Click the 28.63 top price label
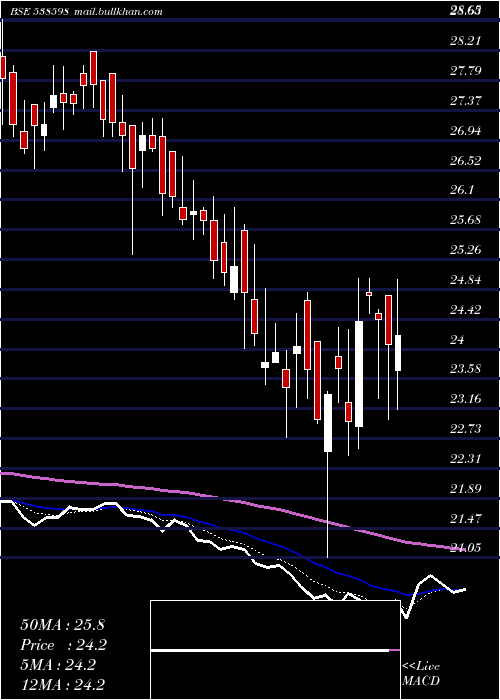Image resolution: width=500 pixels, height=700 pixels. pos(465,11)
